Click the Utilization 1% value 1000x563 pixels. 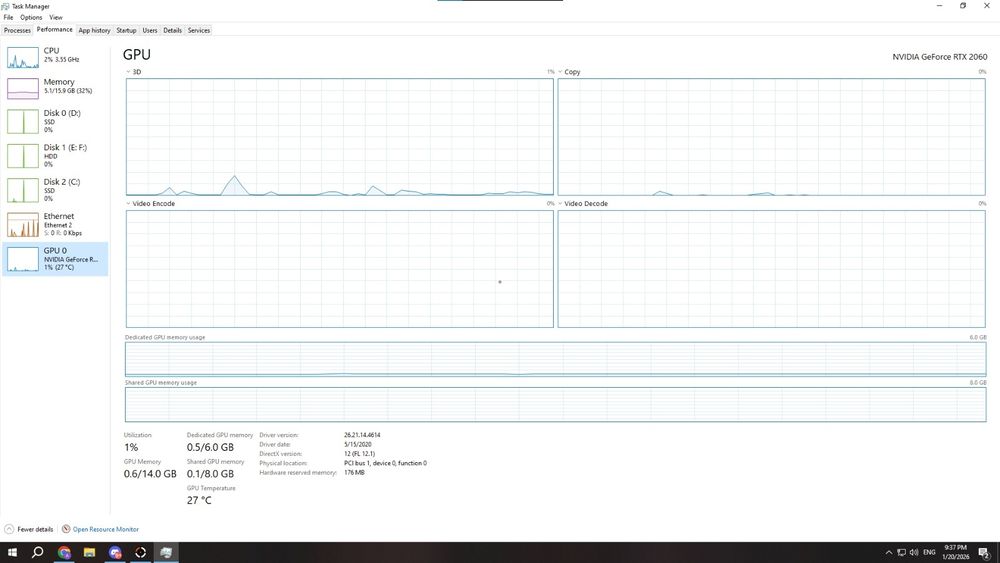coord(131,448)
